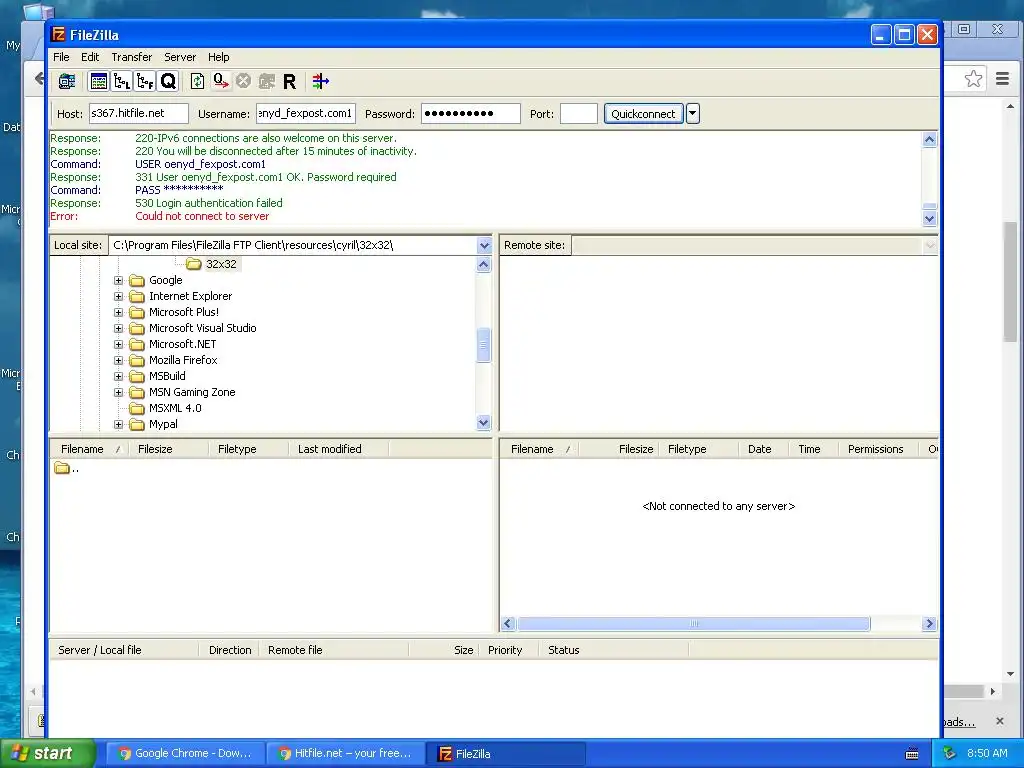Click the Host input field

tap(138, 114)
